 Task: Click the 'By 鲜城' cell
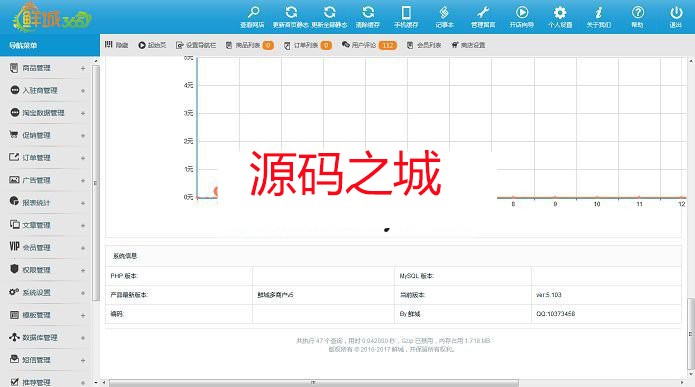463,314
